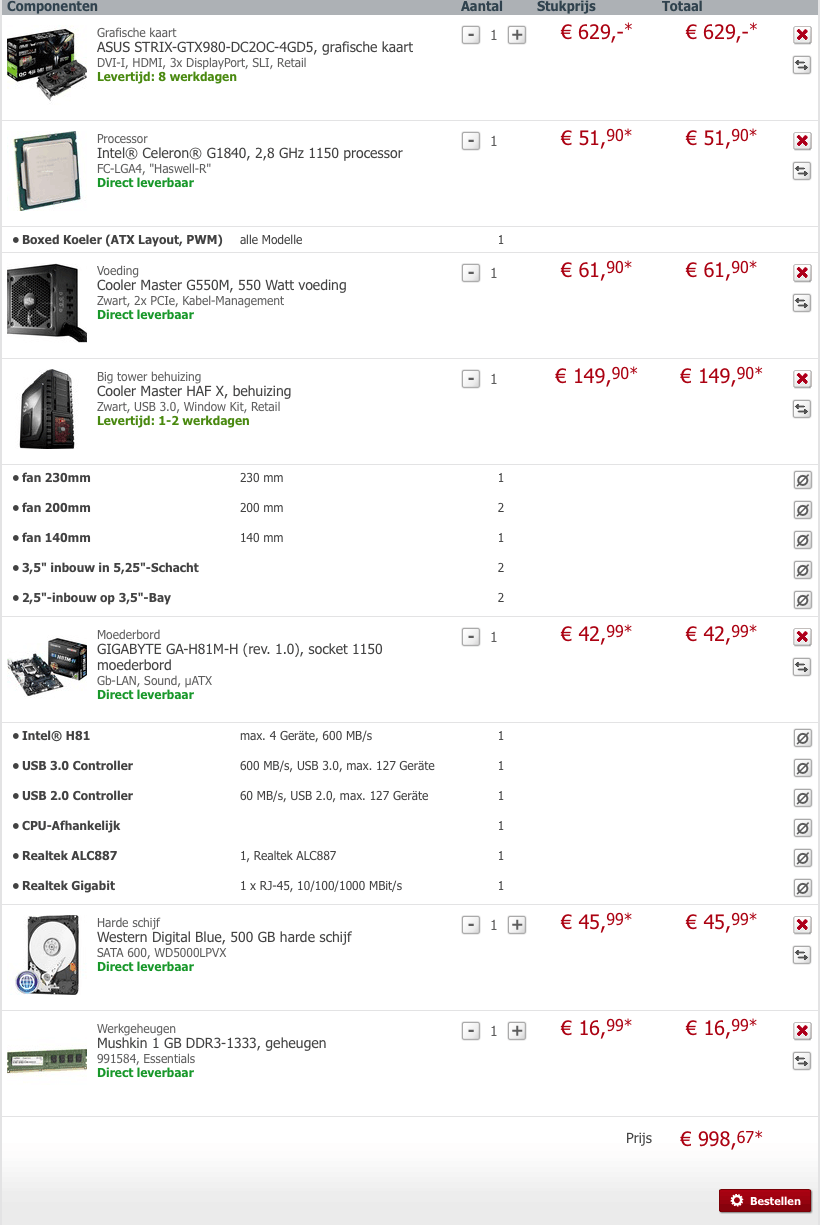The height and width of the screenshot is (1225, 821).
Task: Delete Cooler Master G550M power supply
Action: 802,273
